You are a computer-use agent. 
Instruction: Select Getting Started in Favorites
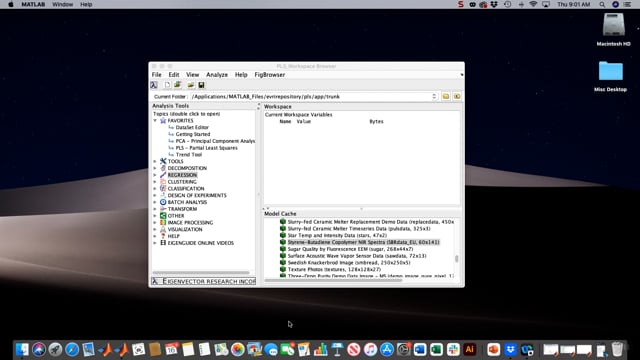193,134
